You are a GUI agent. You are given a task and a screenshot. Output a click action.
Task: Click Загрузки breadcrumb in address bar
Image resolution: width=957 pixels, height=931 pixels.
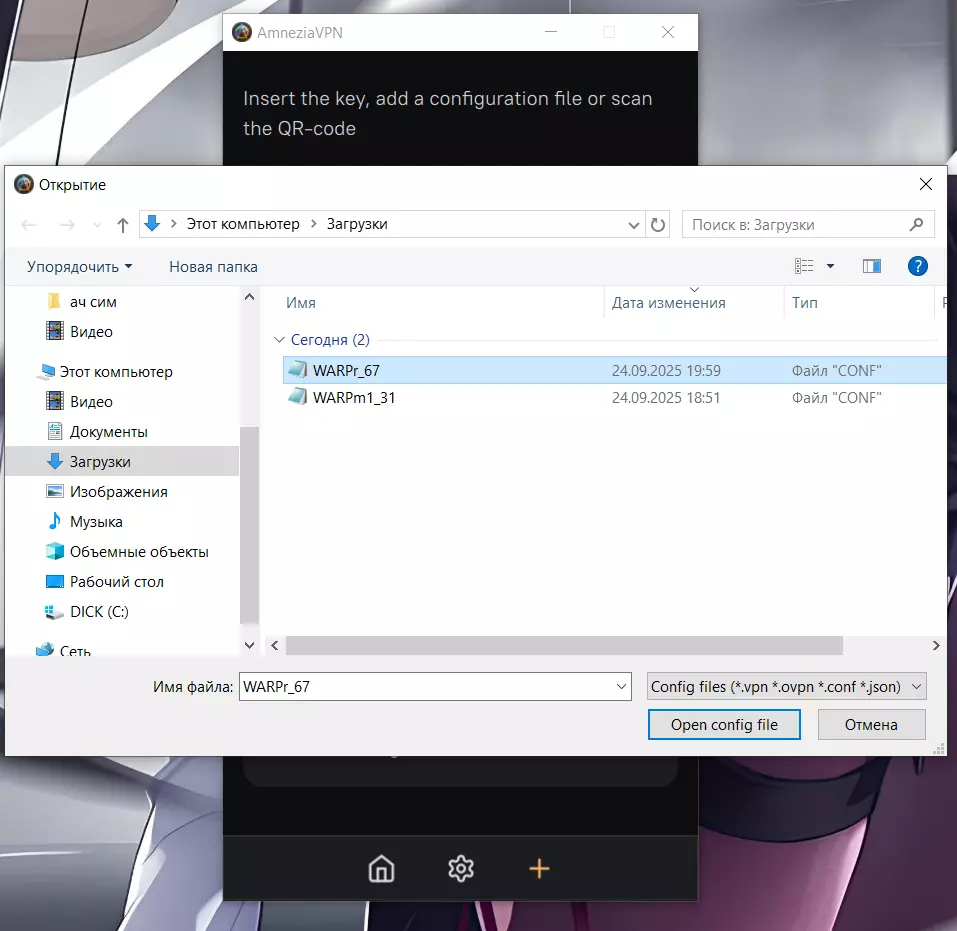click(357, 224)
